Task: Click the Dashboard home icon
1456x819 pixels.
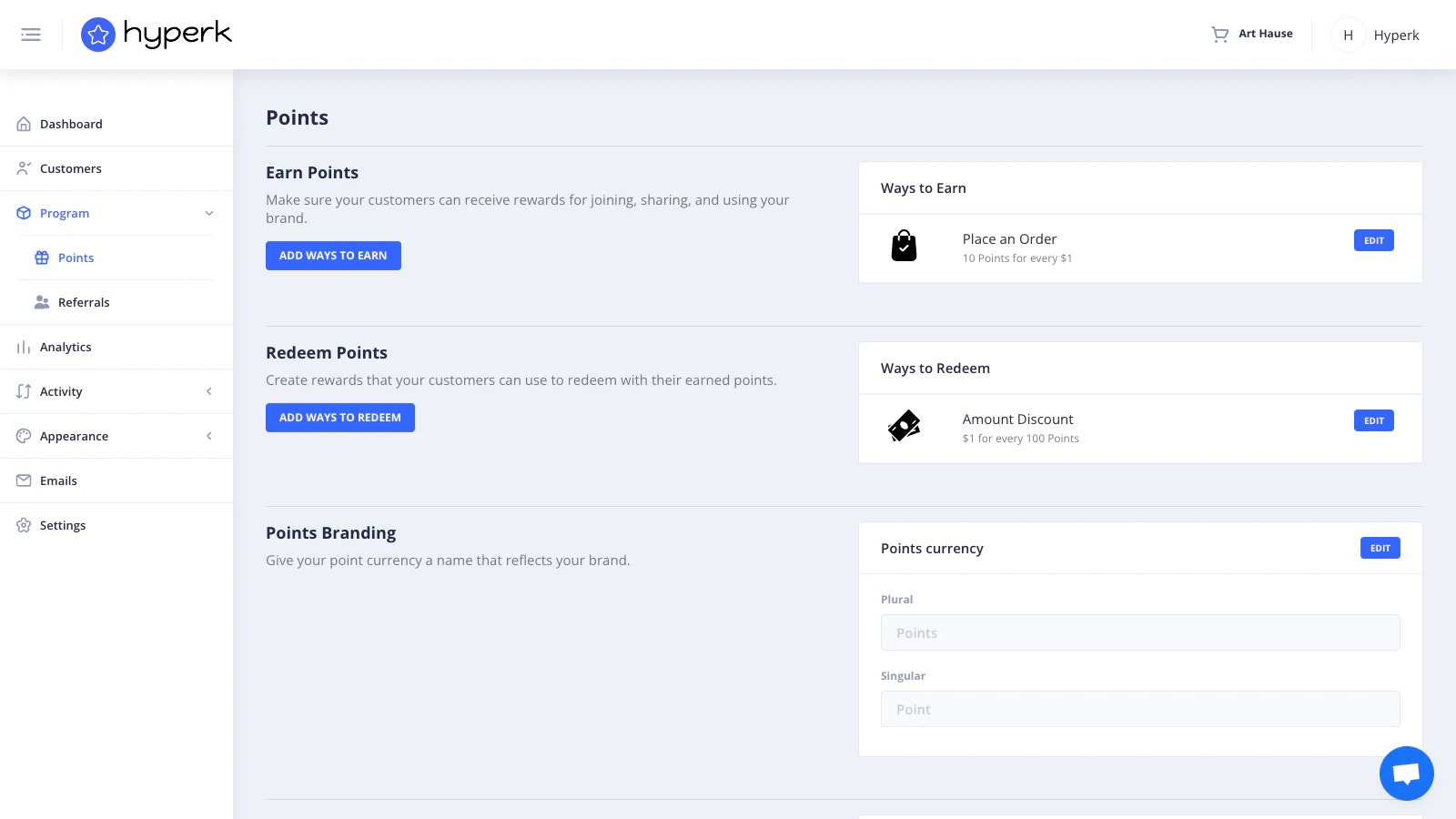Action: coord(24,124)
